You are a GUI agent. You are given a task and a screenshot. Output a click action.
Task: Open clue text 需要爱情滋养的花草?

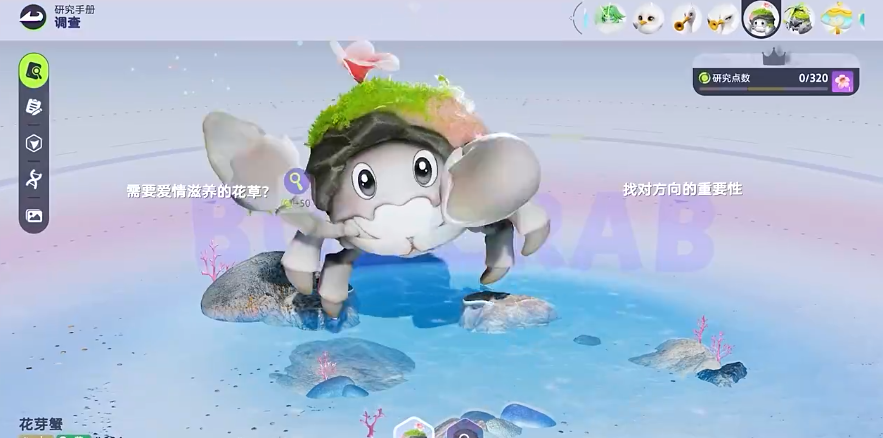[x=198, y=191]
